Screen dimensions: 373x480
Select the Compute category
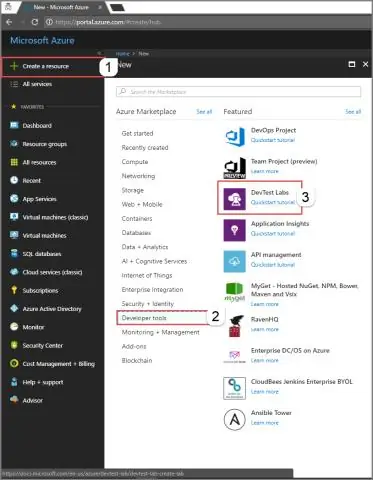point(135,162)
